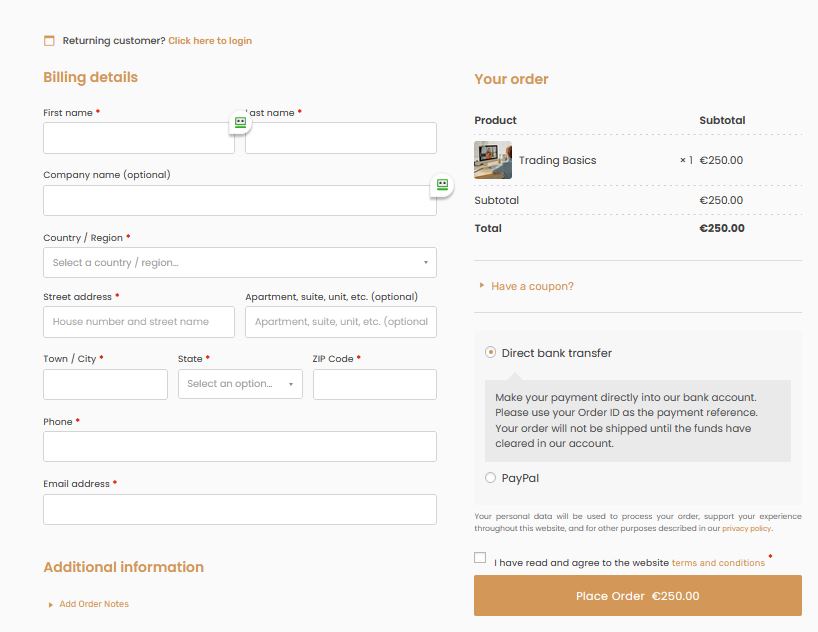Click the password manager icon on Company name
This screenshot has width=818, height=632.
coord(442,185)
